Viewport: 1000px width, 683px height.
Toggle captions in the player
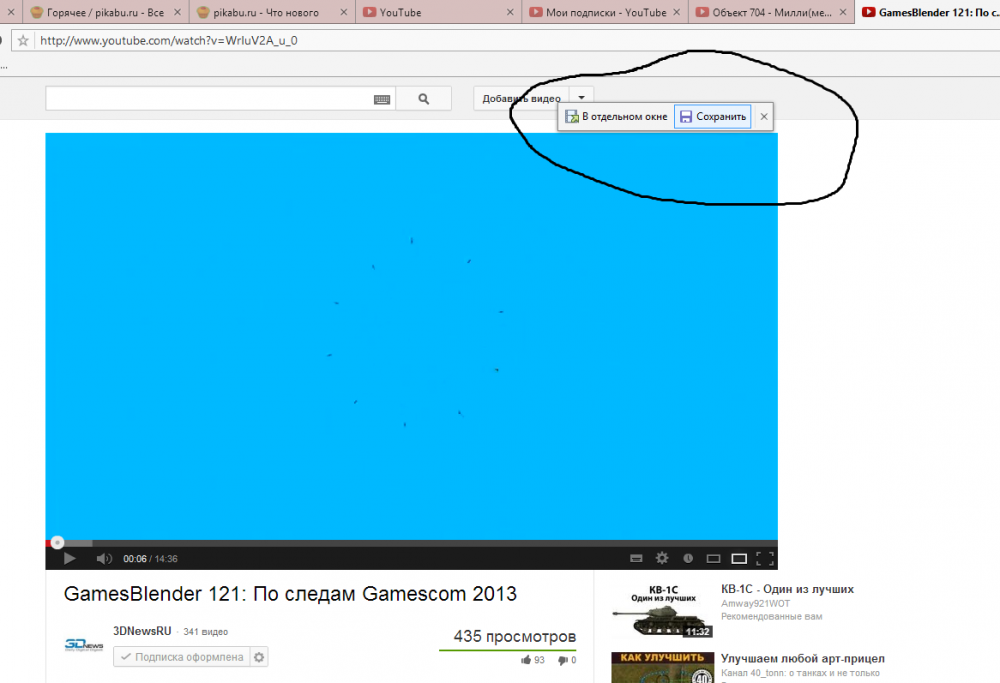pyautogui.click(x=635, y=558)
